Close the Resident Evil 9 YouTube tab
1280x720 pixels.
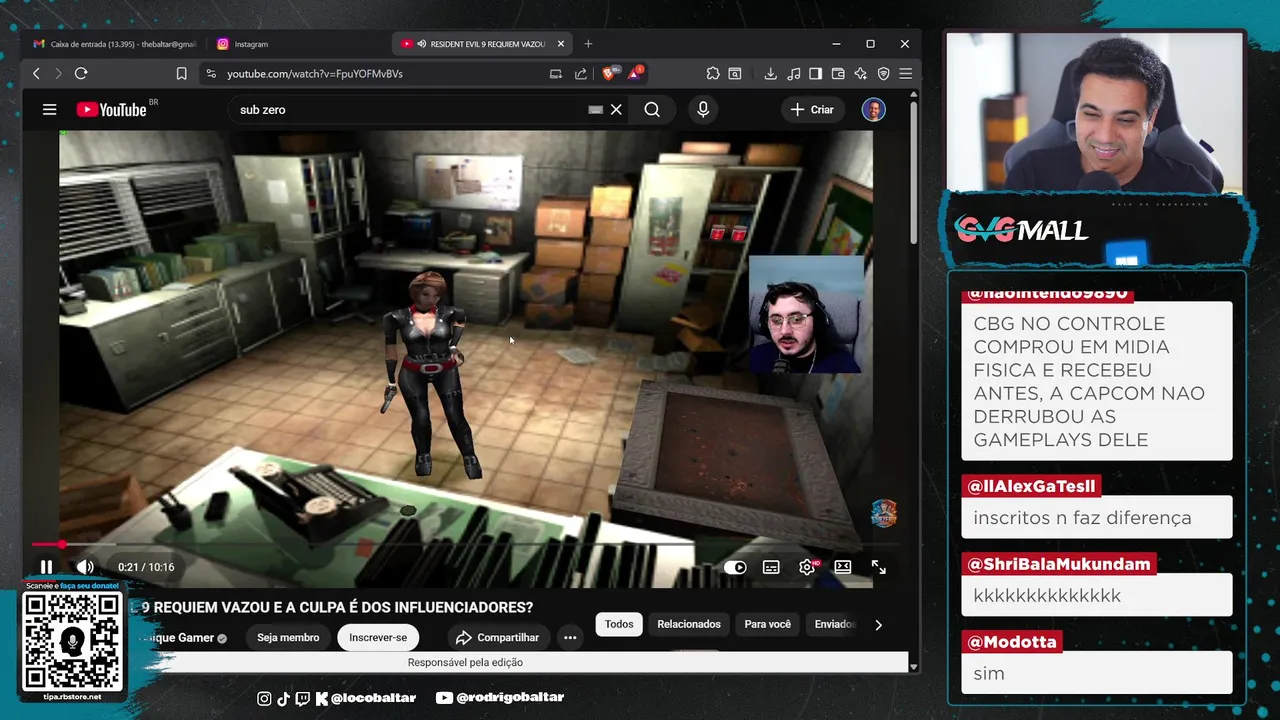pos(561,44)
